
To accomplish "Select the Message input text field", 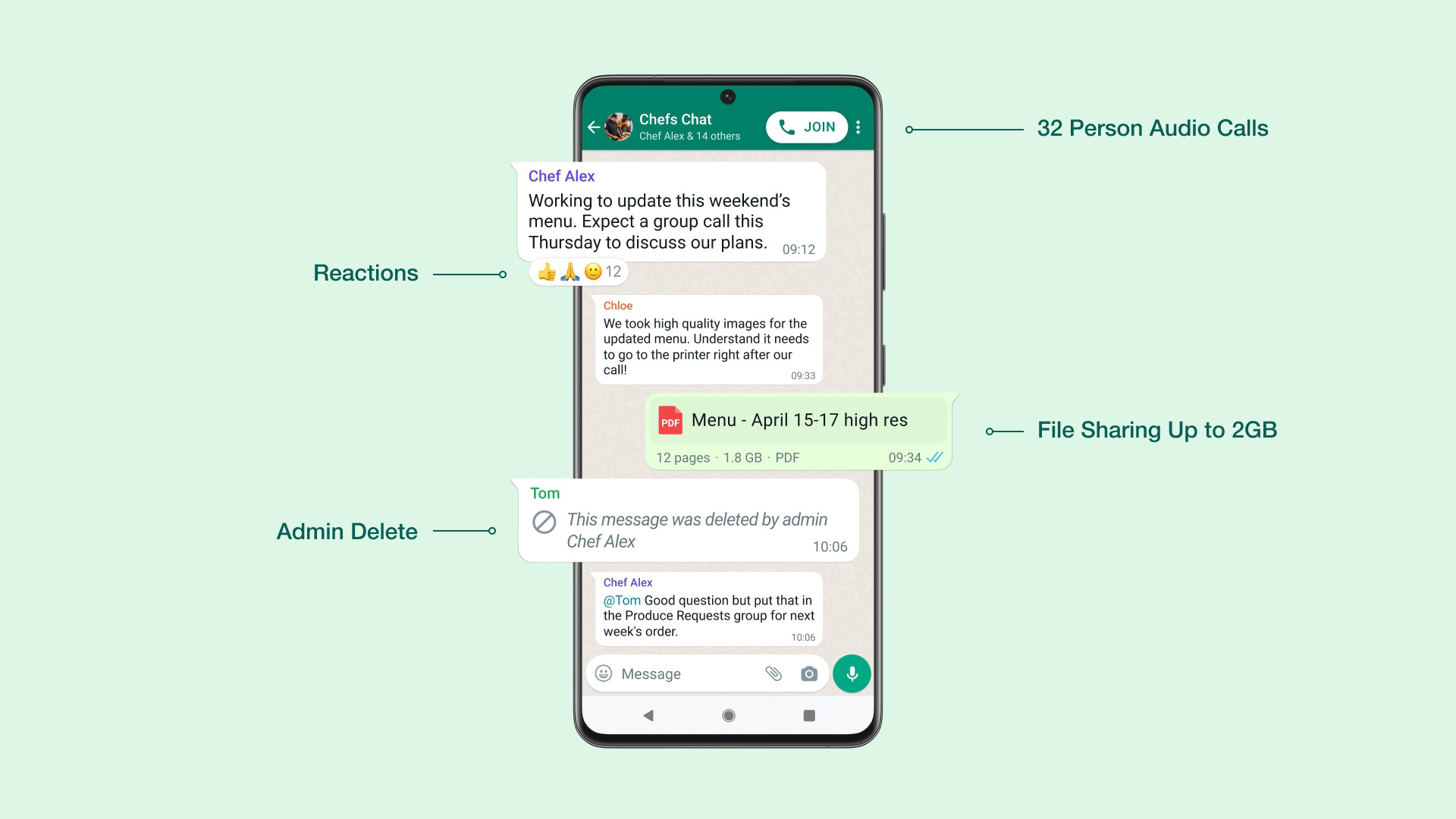I will coord(693,673).
